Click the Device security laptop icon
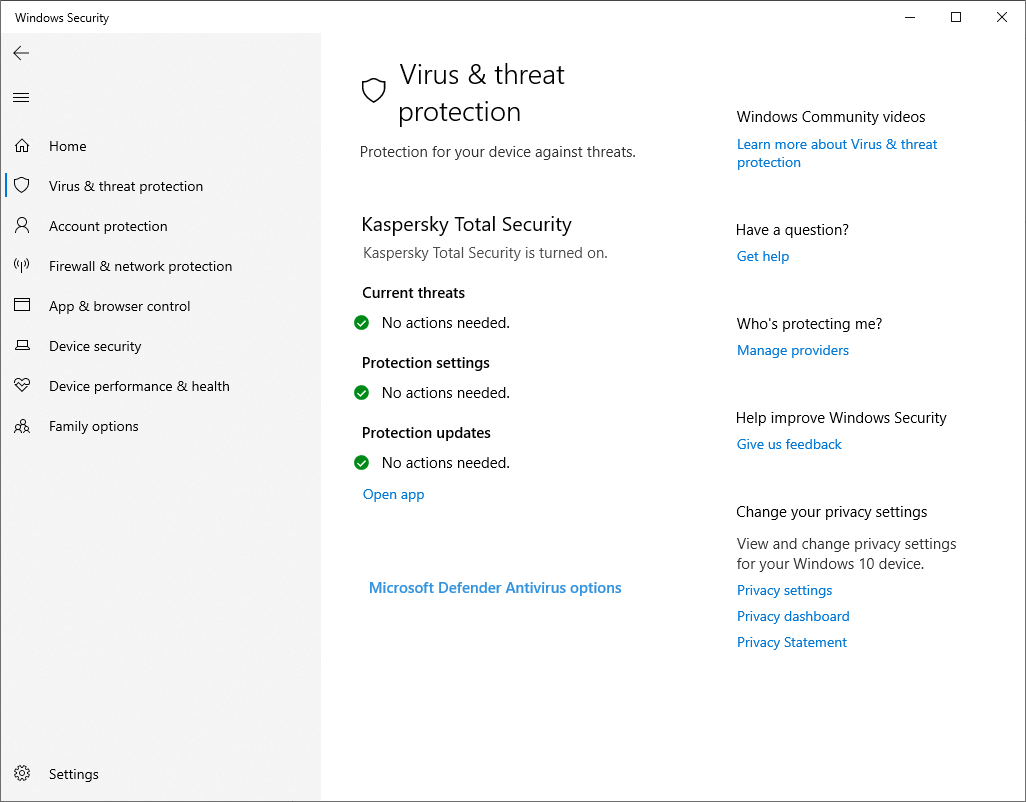The height and width of the screenshot is (802, 1026). [22, 346]
